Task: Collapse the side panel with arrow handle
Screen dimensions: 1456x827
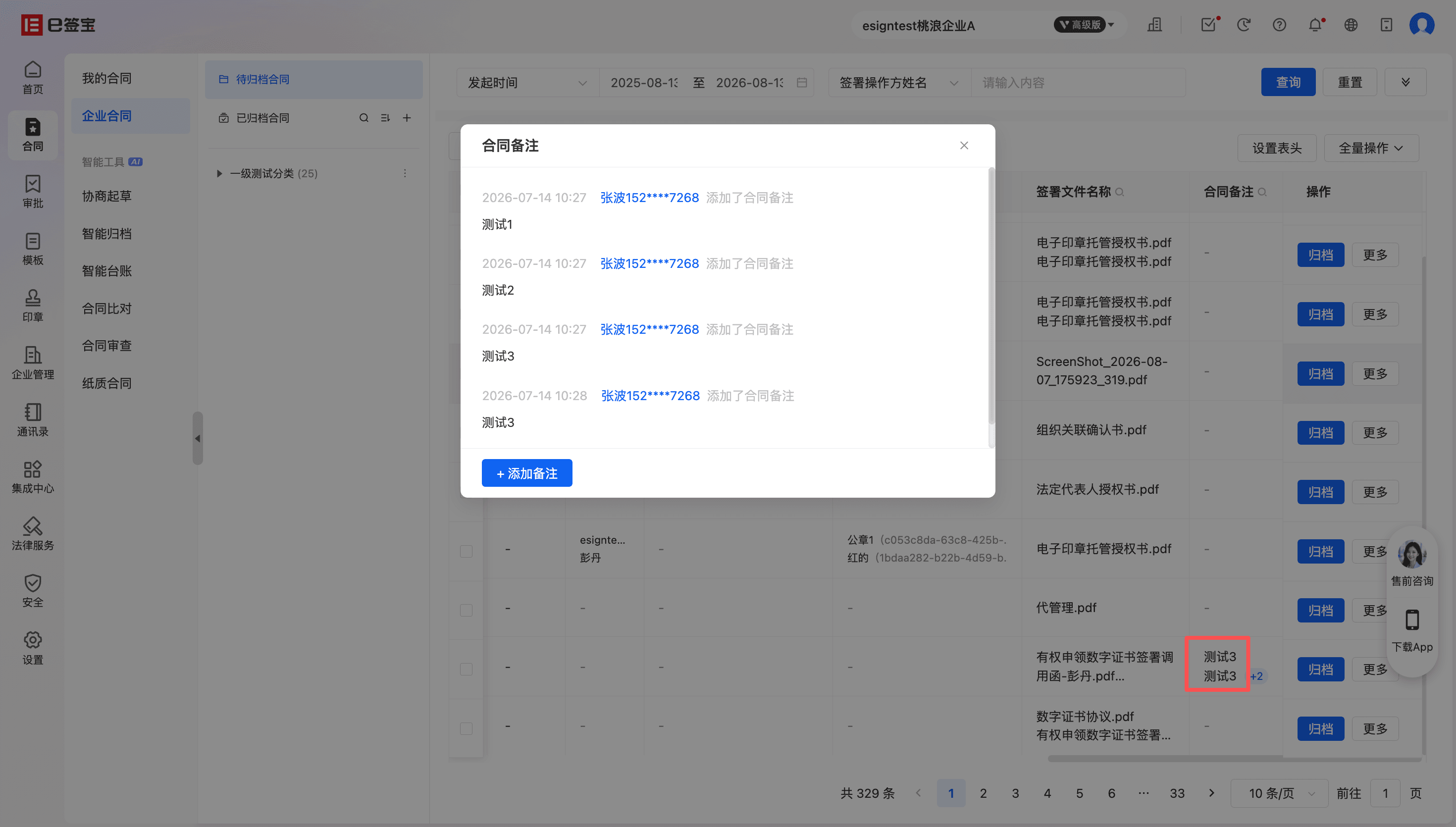Action: pyautogui.click(x=198, y=438)
